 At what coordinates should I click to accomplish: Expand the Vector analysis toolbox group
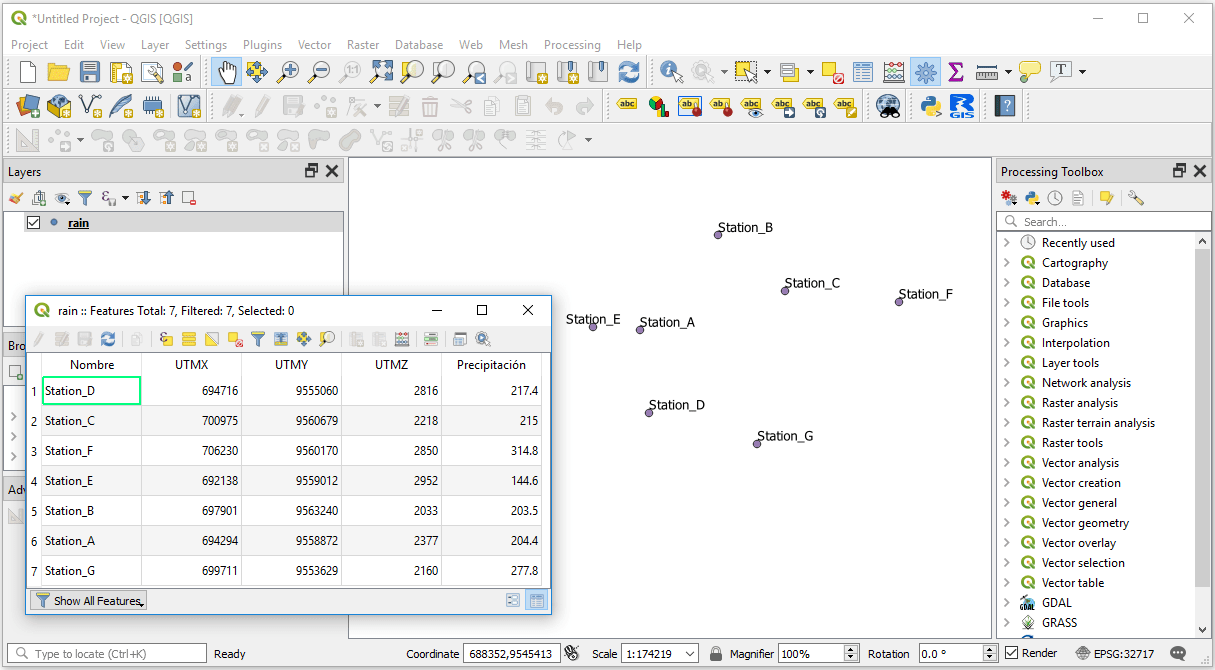point(1007,462)
